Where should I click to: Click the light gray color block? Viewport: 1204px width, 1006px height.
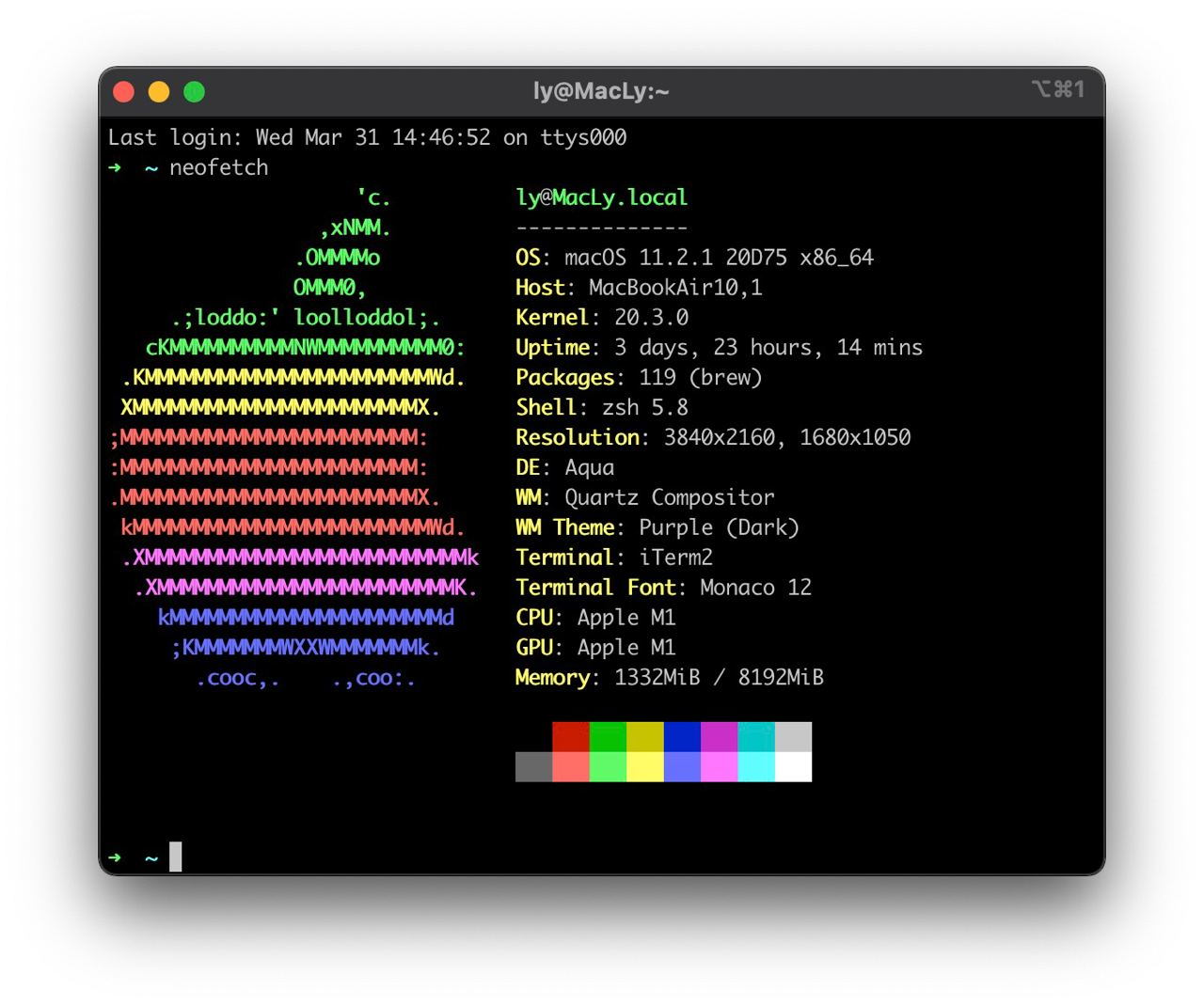point(793,737)
